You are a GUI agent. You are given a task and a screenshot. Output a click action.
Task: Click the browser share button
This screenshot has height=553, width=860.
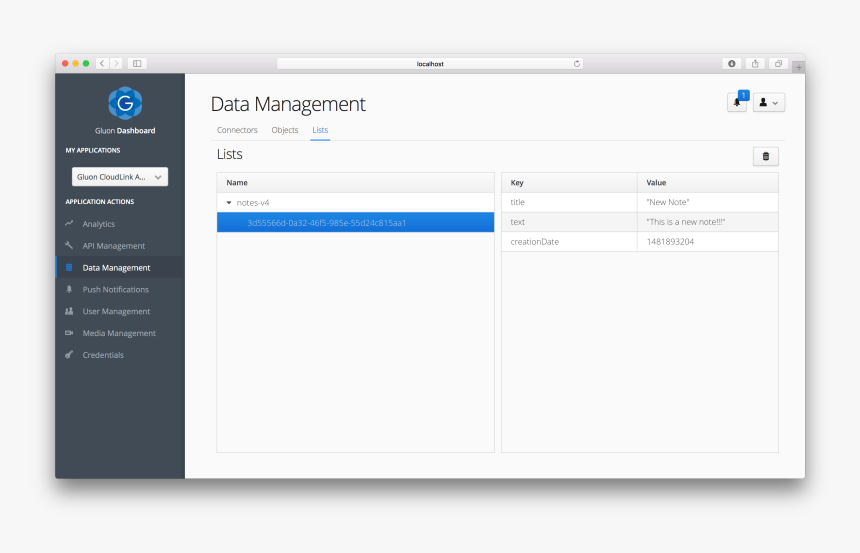(755, 64)
